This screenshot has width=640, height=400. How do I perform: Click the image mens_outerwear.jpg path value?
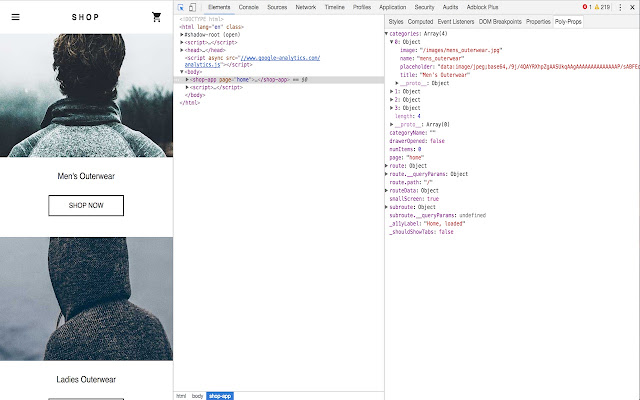pyautogui.click(x=461, y=50)
